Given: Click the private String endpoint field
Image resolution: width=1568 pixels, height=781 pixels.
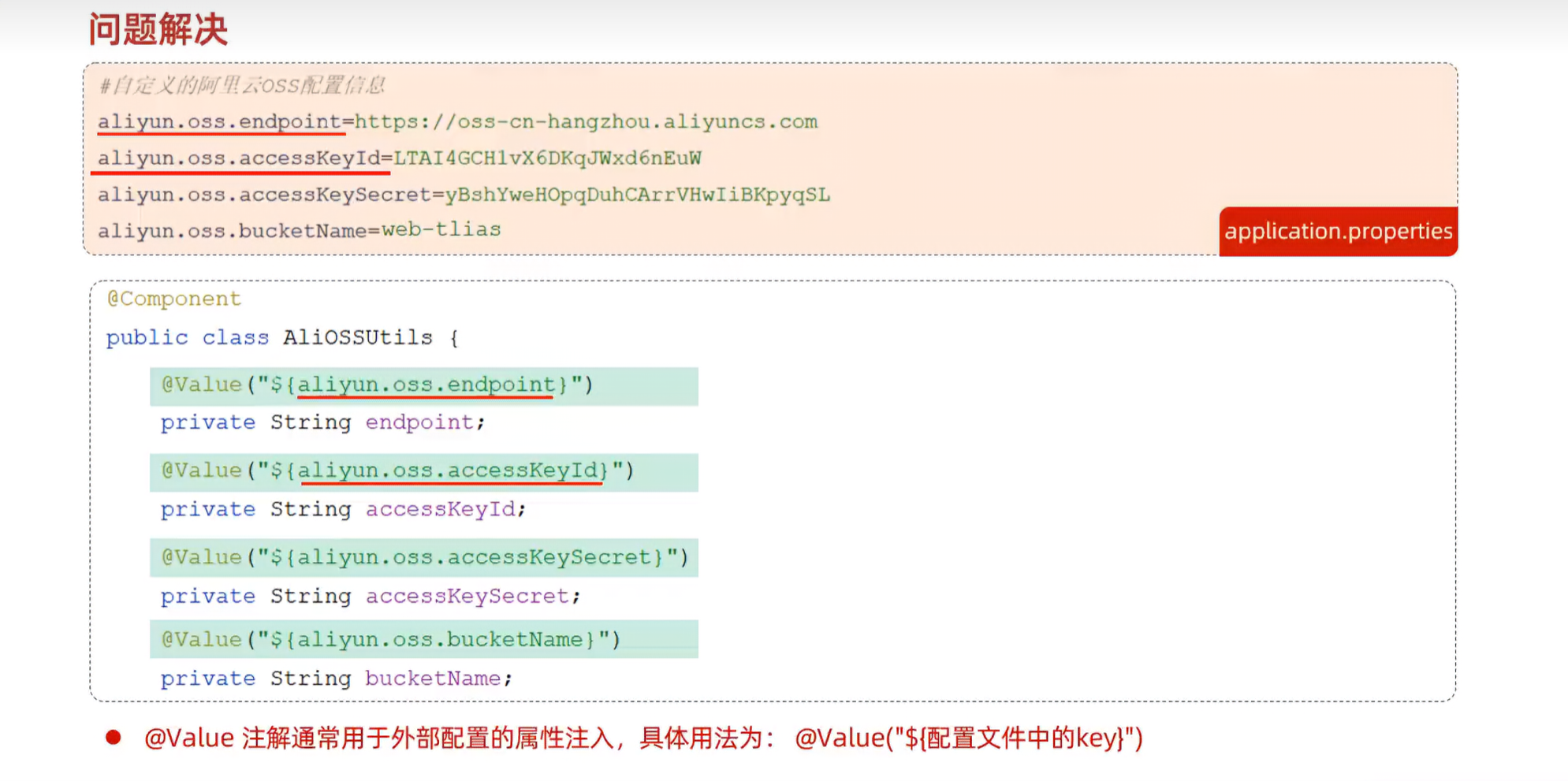Looking at the screenshot, I should click(322, 422).
